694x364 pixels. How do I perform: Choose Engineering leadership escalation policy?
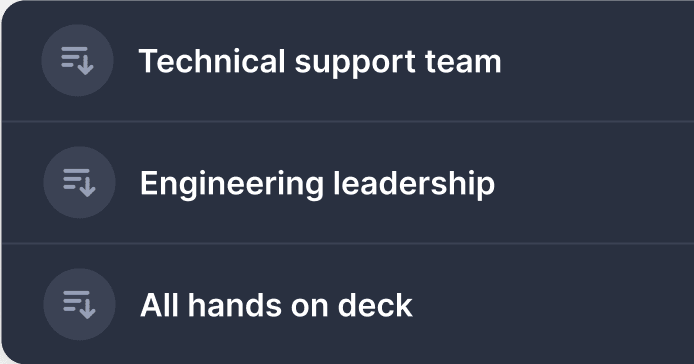[x=348, y=182]
